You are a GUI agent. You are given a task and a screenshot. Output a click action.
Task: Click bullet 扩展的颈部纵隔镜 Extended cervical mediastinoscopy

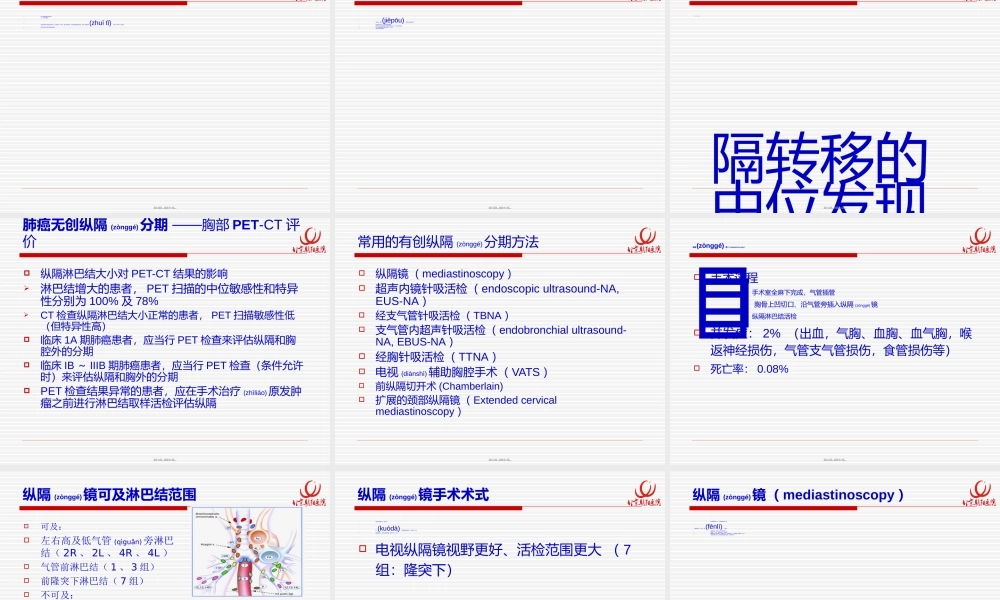pos(466,406)
